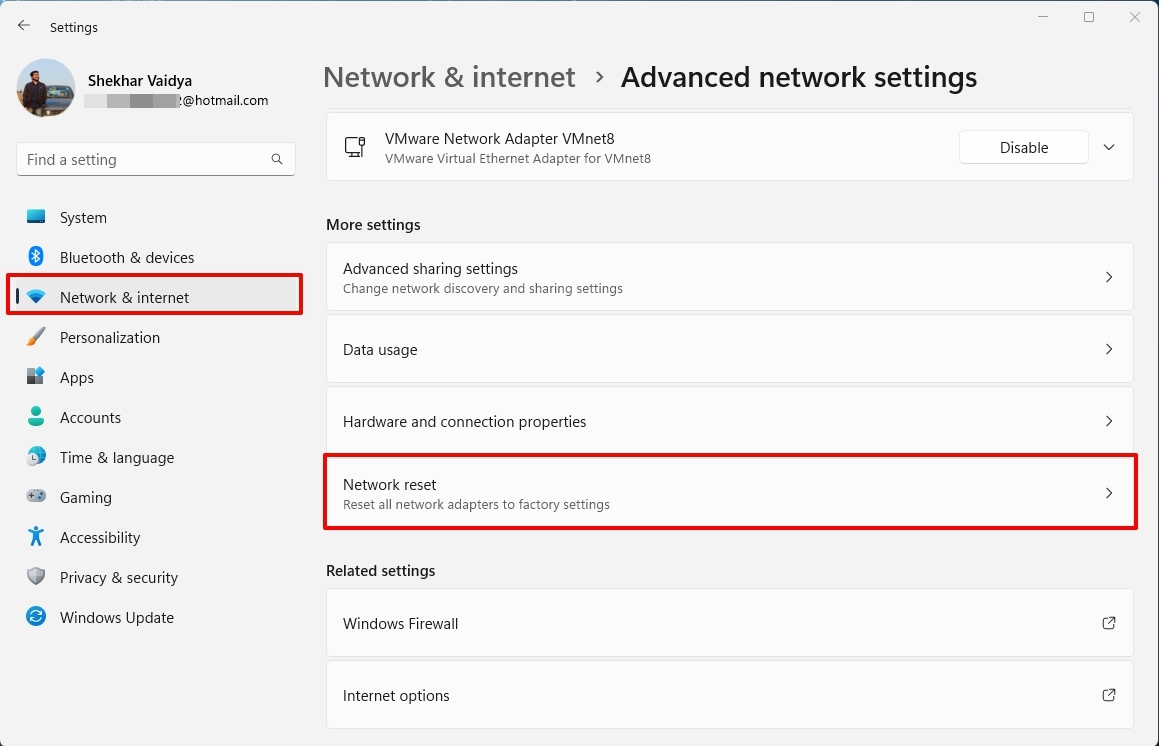Click the Wi-Fi icon for Network & internet
Image resolution: width=1159 pixels, height=746 pixels.
tap(35, 296)
